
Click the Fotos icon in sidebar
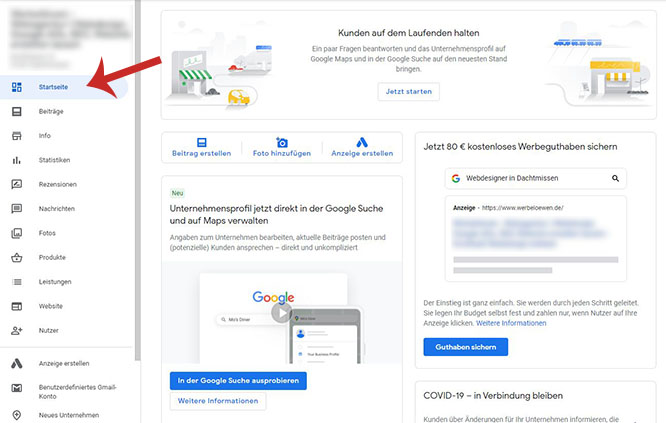pos(17,233)
